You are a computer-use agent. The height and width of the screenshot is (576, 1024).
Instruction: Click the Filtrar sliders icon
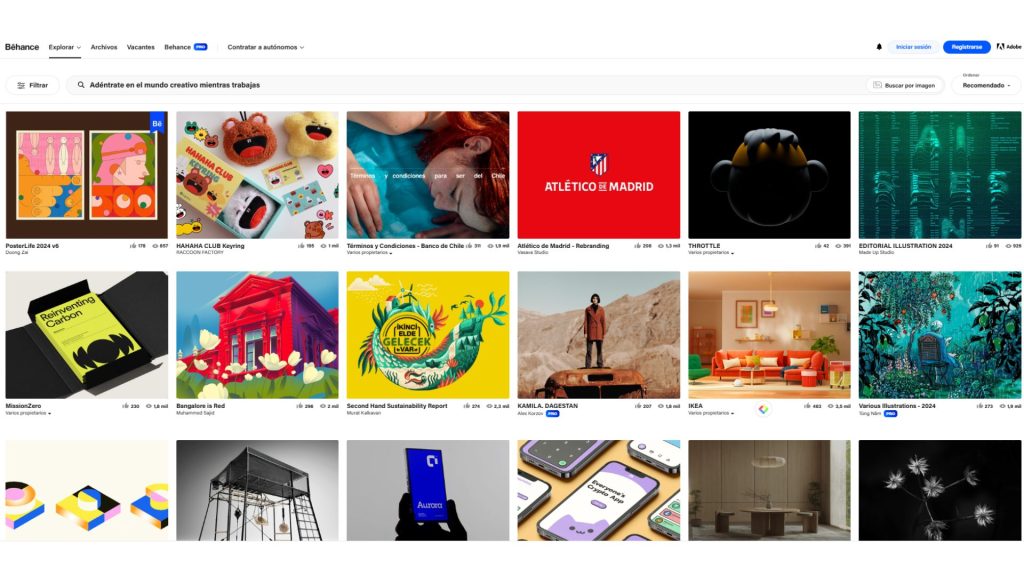click(21, 86)
